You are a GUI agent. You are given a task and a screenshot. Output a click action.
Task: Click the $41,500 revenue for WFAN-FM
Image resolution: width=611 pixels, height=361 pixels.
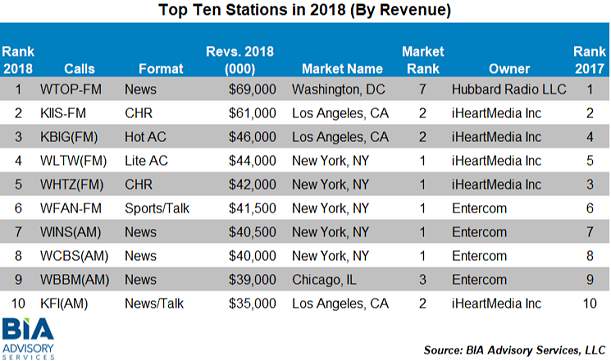coord(252,208)
